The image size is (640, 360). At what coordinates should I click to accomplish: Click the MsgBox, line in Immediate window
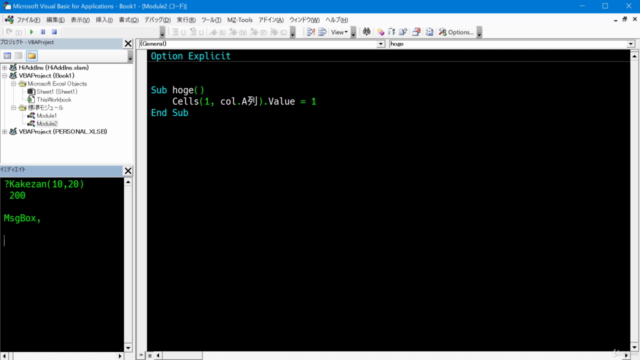coord(22,218)
